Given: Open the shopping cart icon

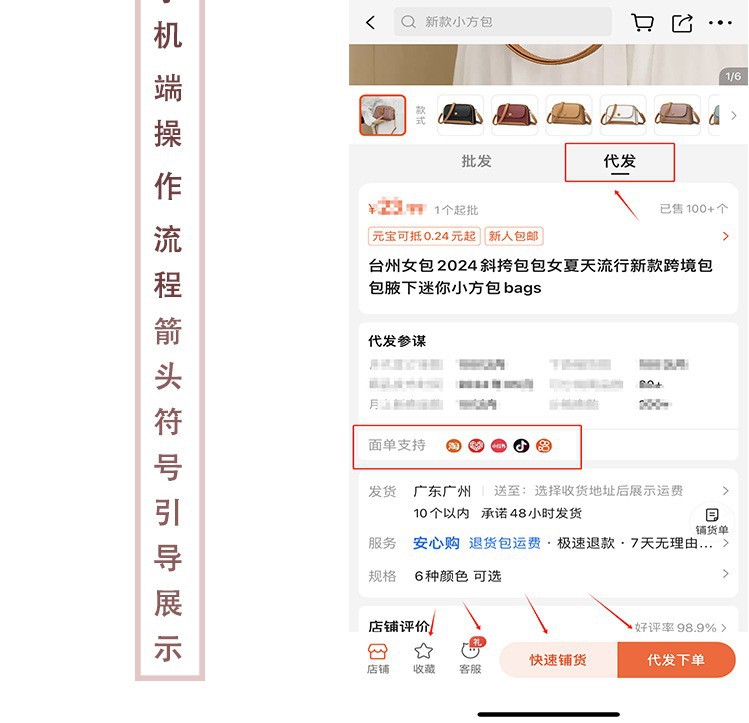Looking at the screenshot, I should point(642,22).
